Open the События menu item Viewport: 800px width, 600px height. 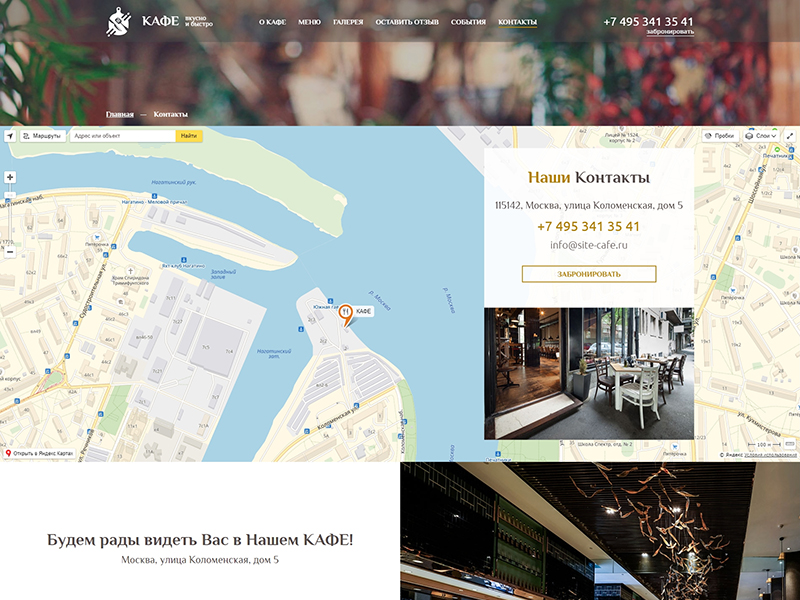pos(468,22)
